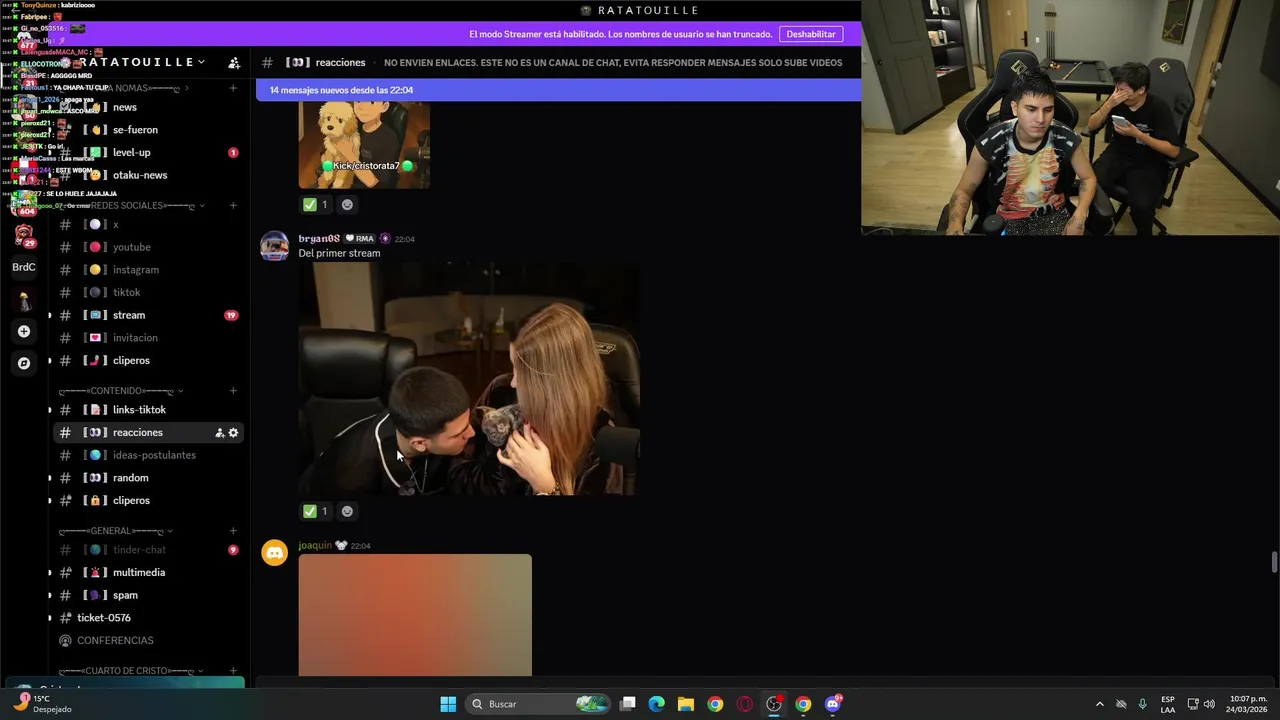Viewport: 1280px width, 720px height.
Task: Open the youtube channel
Action: (147, 247)
